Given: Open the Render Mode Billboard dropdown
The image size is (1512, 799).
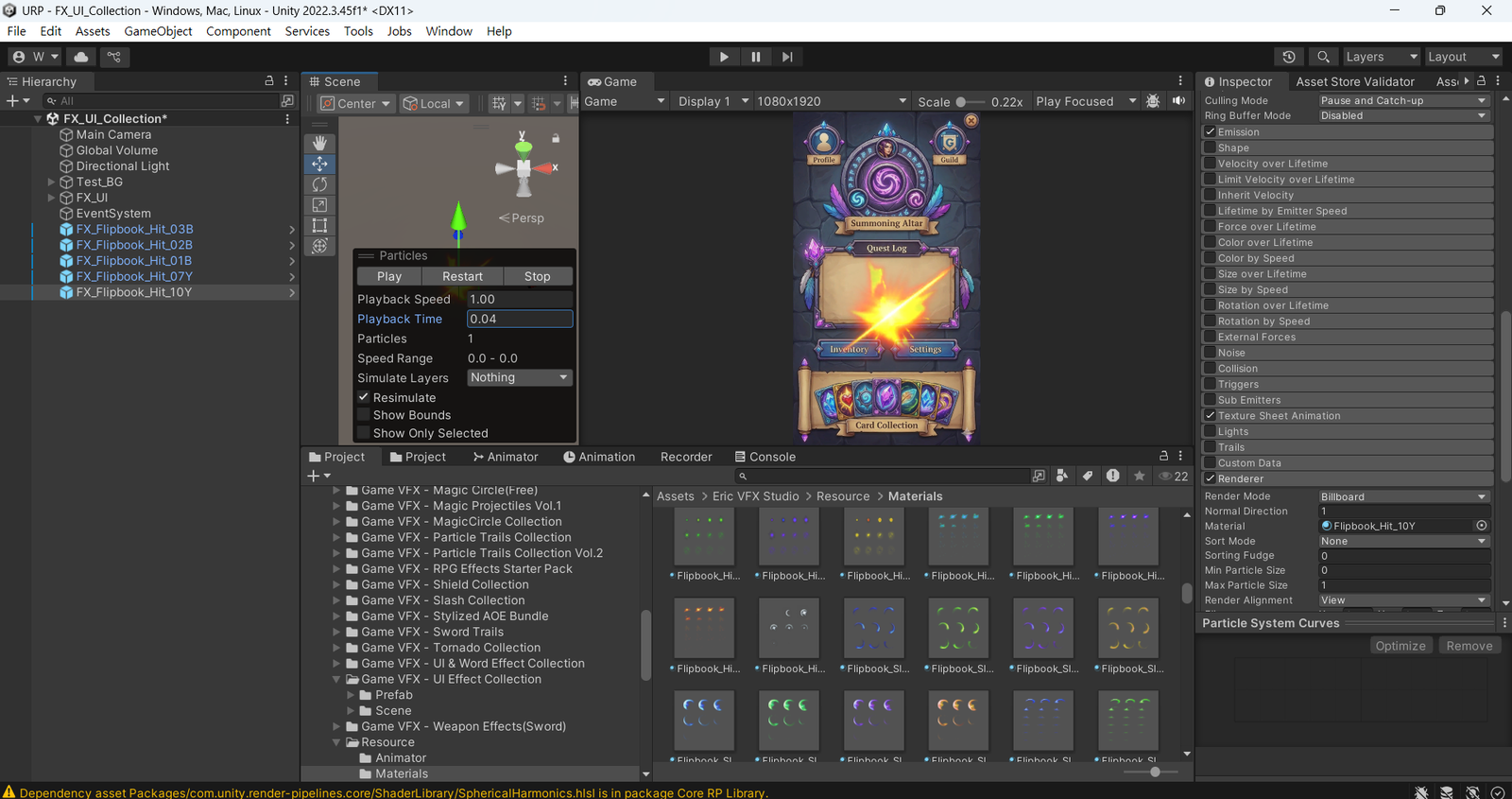Looking at the screenshot, I should click(1403, 496).
